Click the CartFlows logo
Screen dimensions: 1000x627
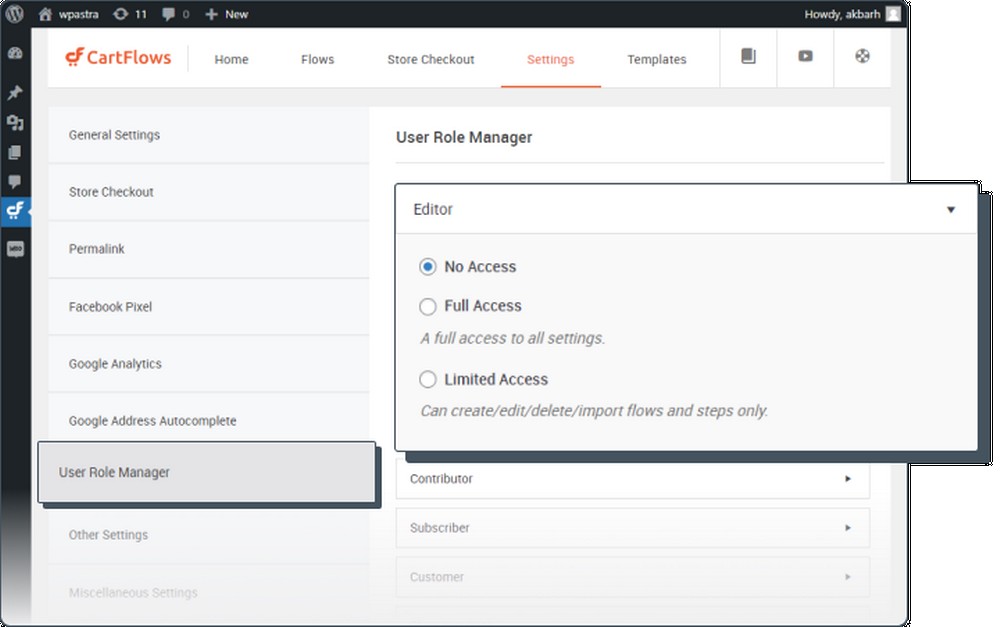point(118,57)
